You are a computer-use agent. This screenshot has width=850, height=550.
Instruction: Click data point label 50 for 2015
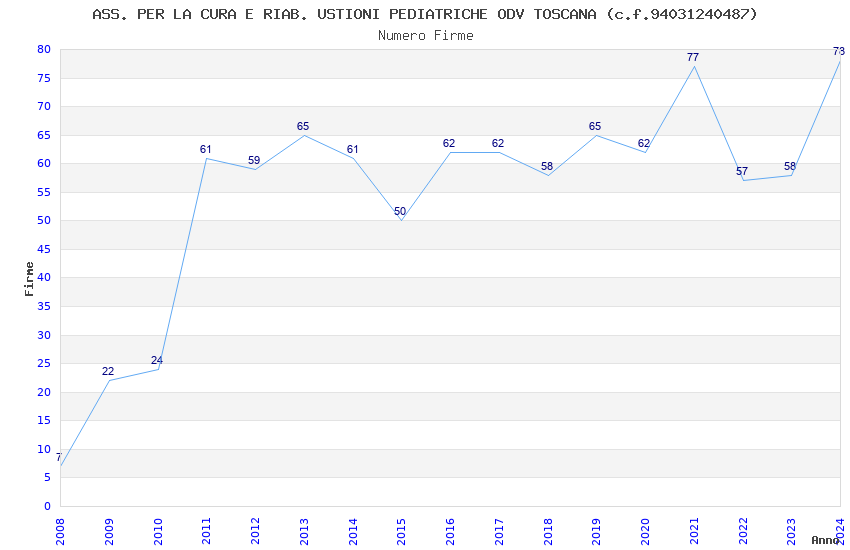pyautogui.click(x=400, y=211)
